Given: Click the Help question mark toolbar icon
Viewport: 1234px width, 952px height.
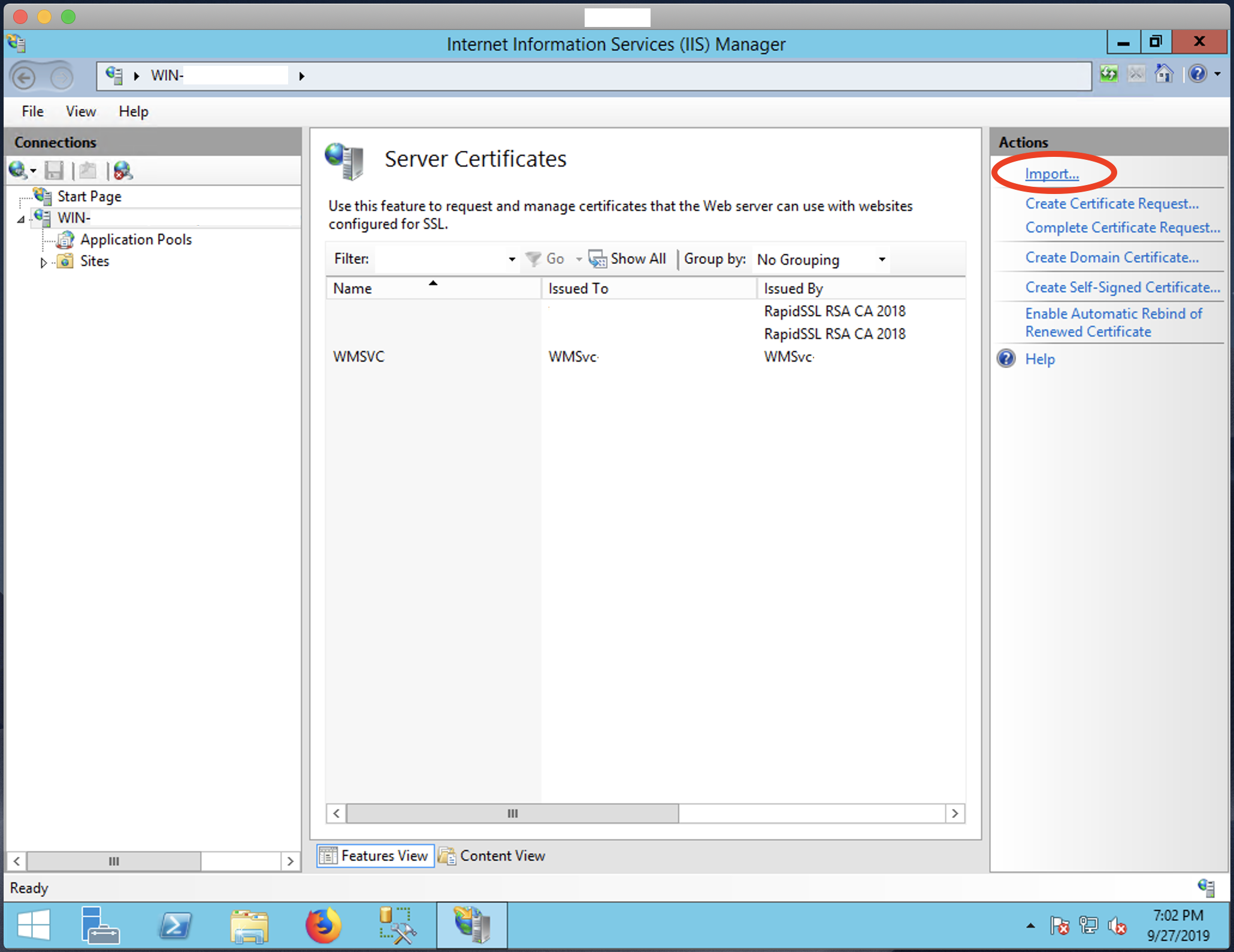Looking at the screenshot, I should click(x=1197, y=74).
